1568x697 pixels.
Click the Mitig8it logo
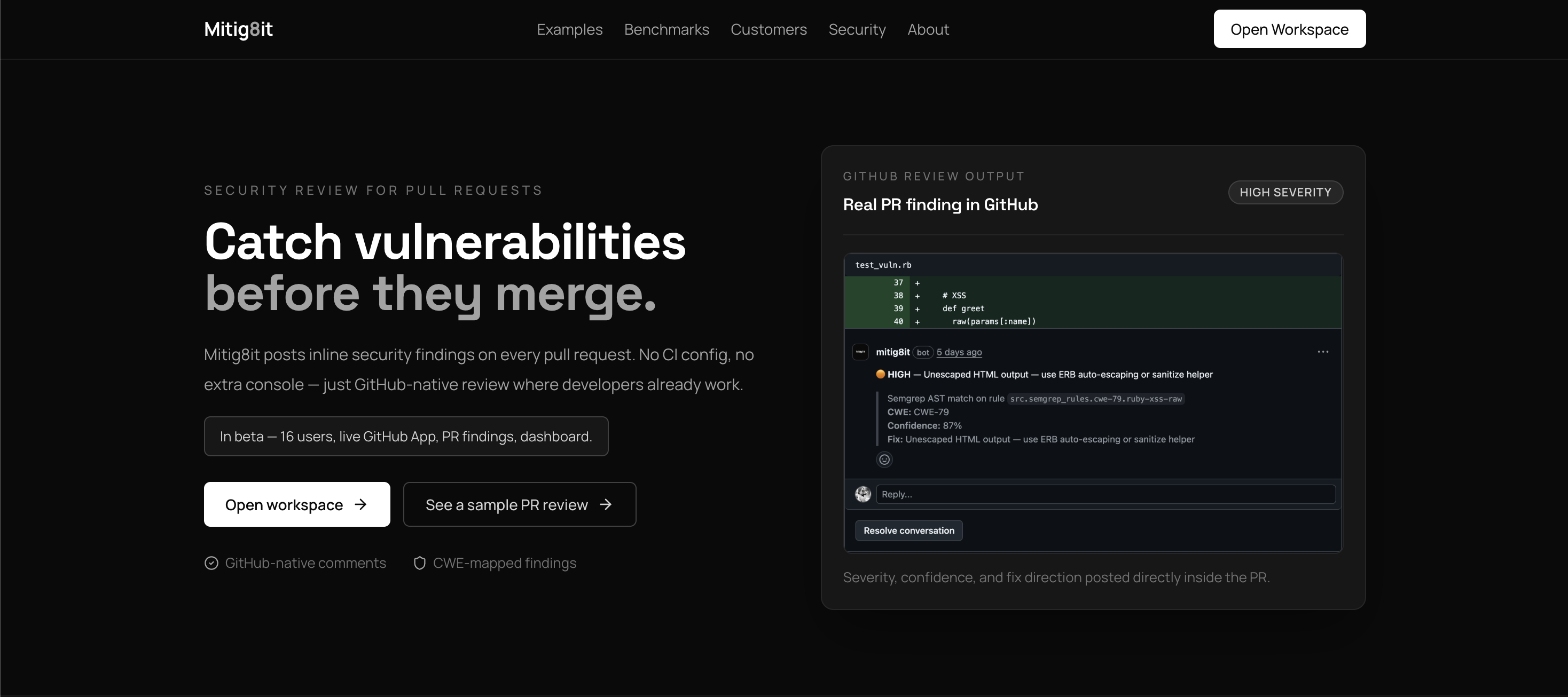click(238, 29)
